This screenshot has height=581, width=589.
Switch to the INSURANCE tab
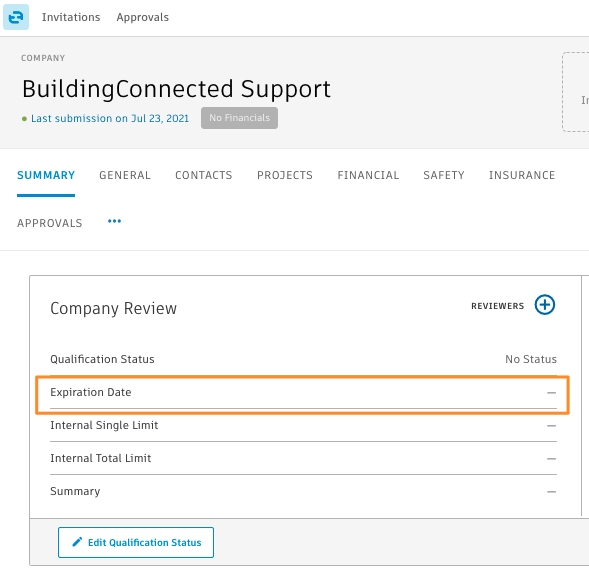[522, 175]
